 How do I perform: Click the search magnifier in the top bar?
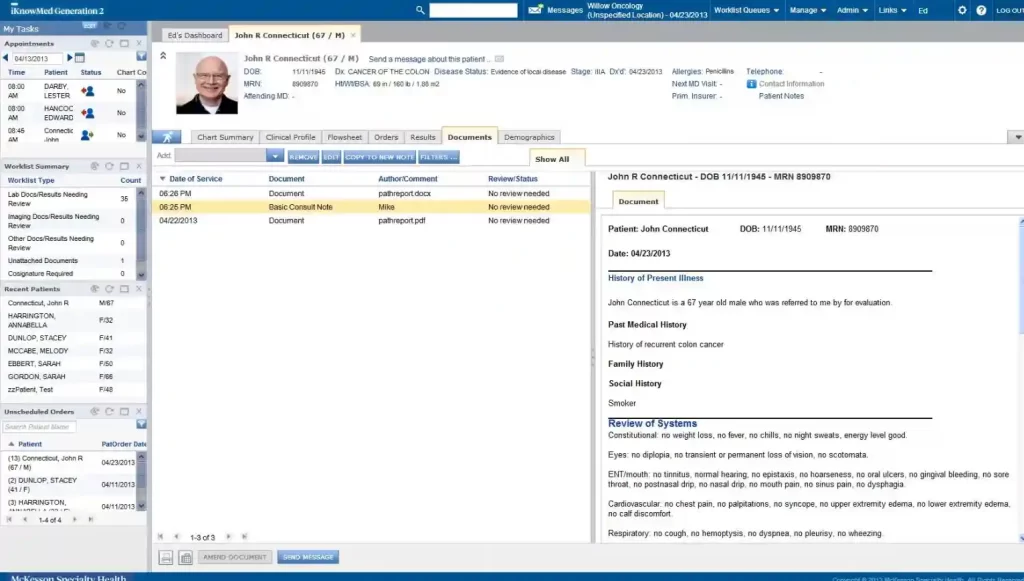(x=419, y=9)
